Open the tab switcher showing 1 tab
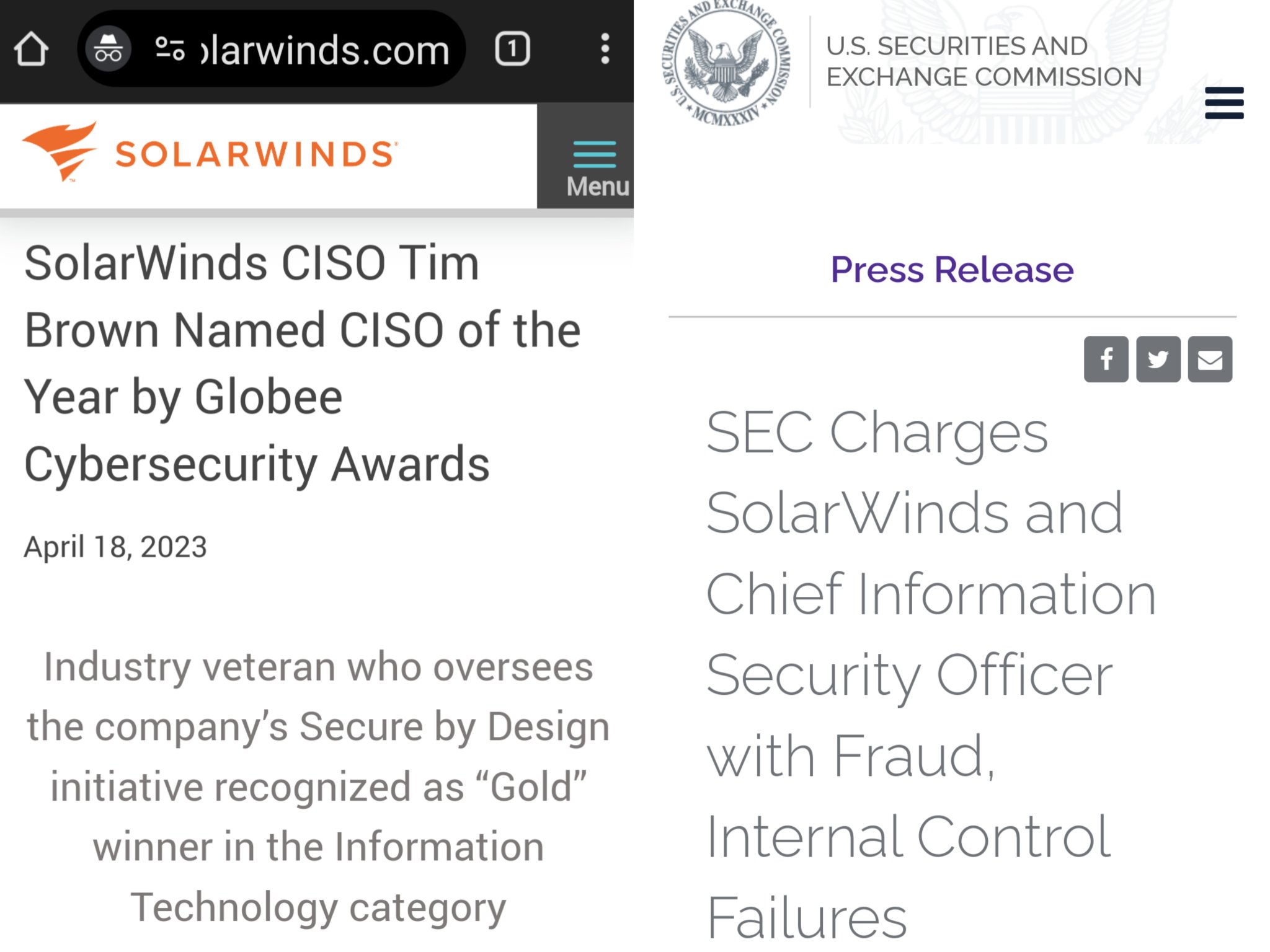The image size is (1270, 952). click(x=512, y=49)
